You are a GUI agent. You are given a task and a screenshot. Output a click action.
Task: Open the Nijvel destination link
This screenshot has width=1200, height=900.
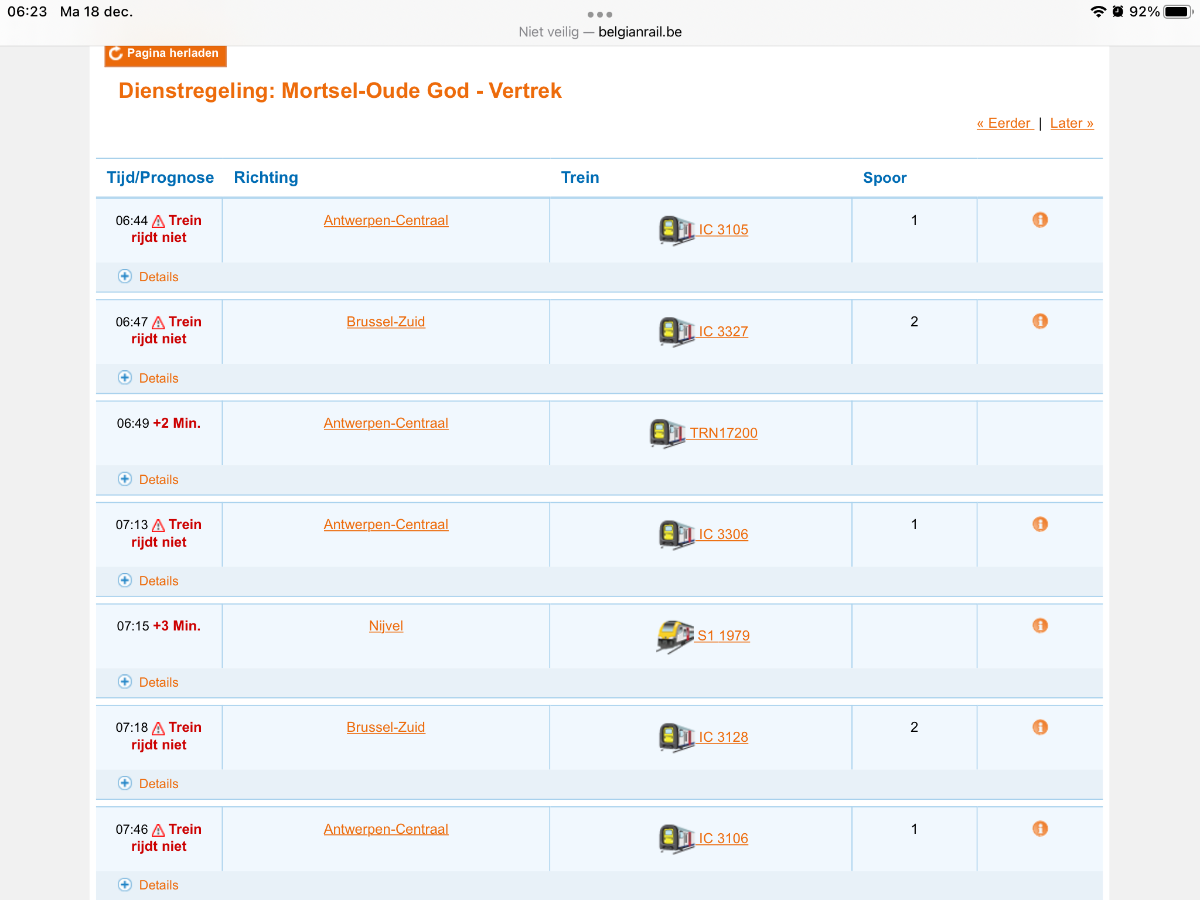click(386, 626)
